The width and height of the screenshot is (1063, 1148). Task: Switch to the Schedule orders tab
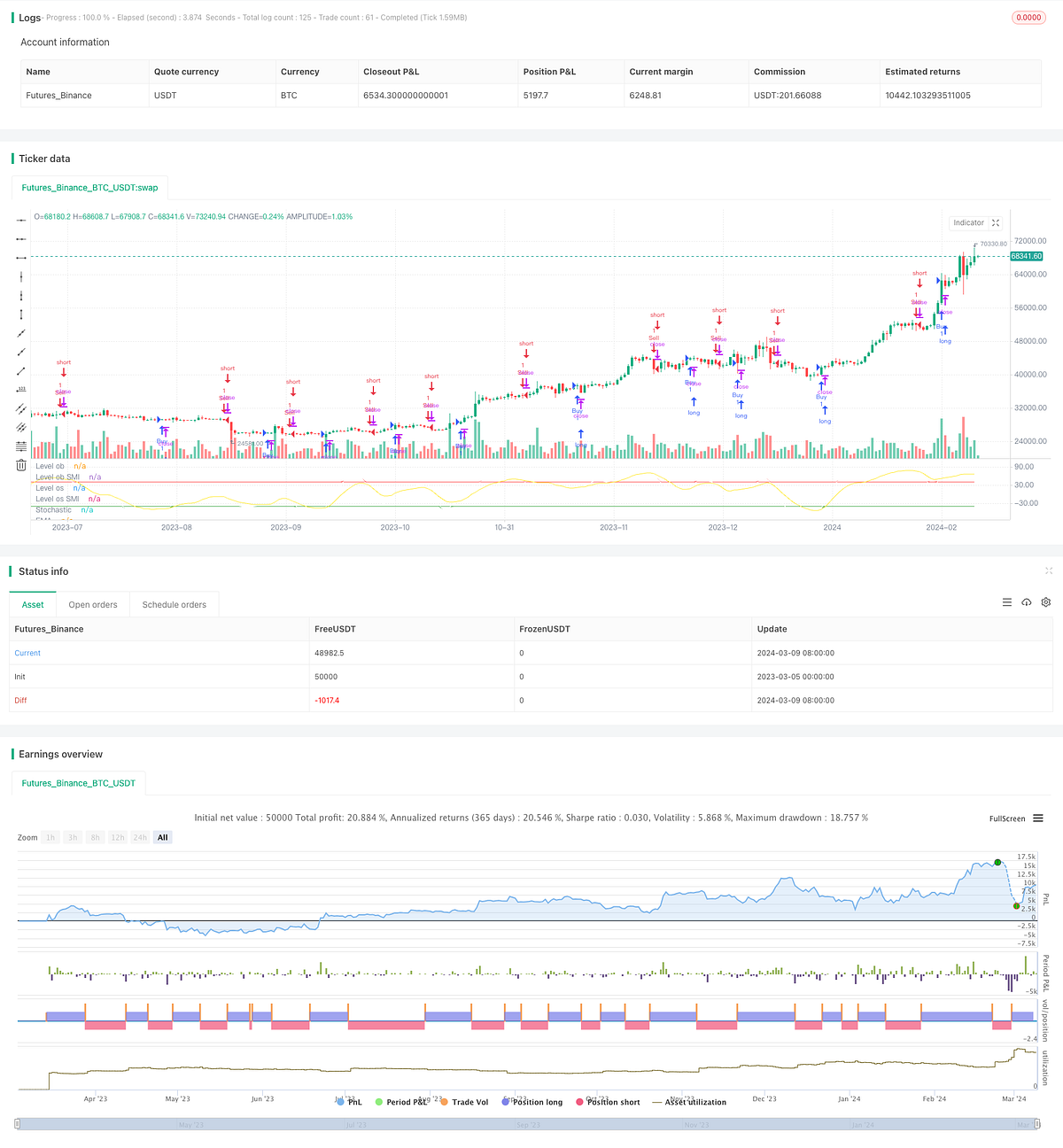(x=174, y=604)
